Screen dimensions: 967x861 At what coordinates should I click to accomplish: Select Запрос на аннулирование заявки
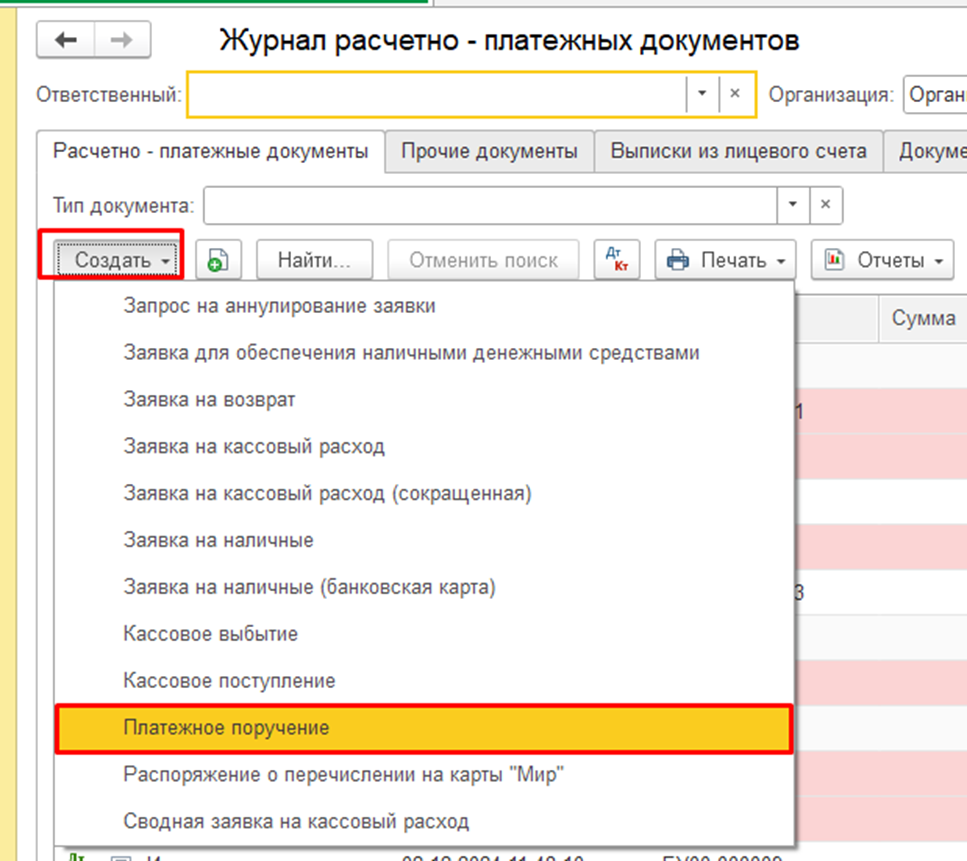tap(424, 306)
